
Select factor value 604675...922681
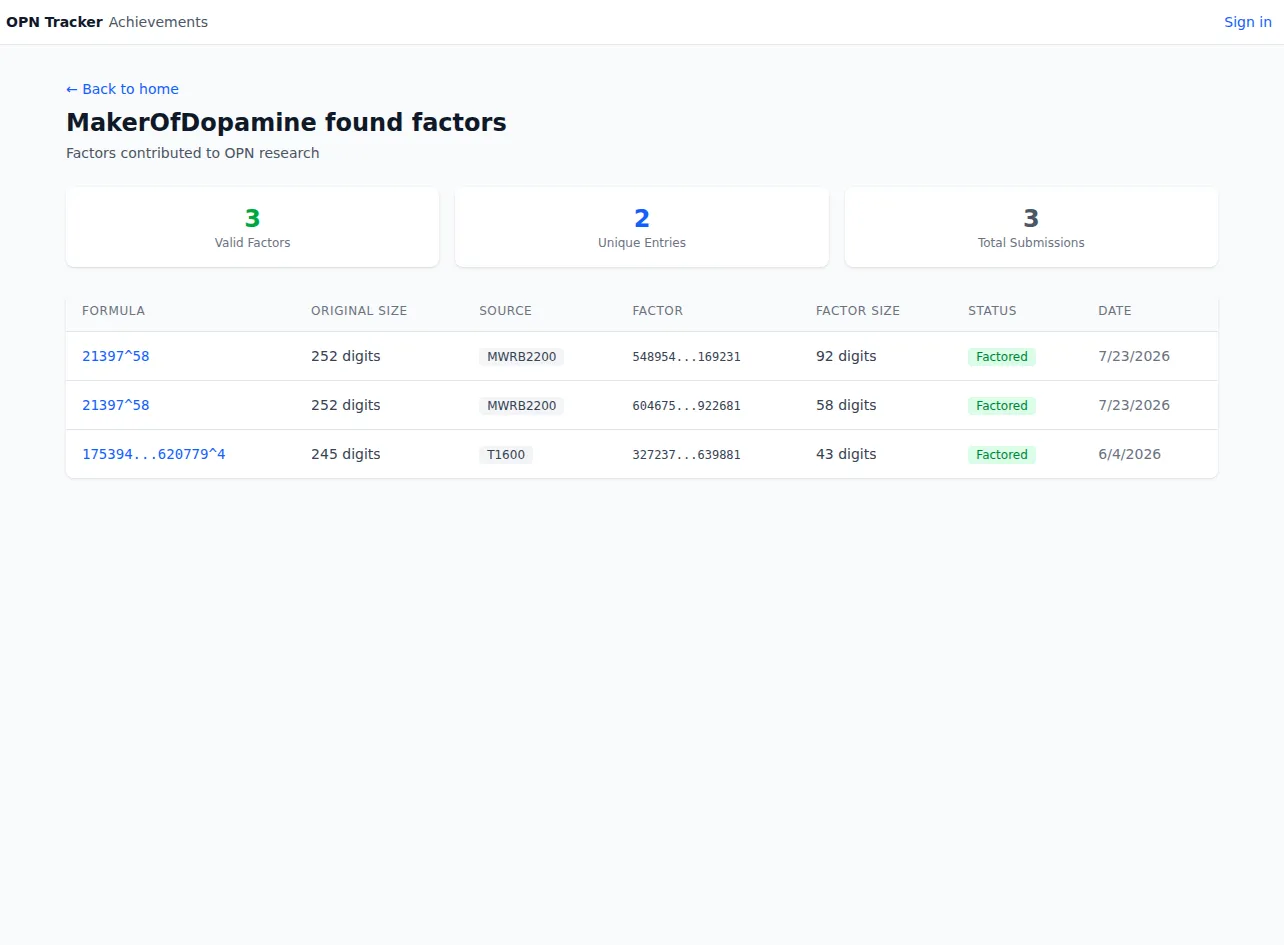point(687,406)
